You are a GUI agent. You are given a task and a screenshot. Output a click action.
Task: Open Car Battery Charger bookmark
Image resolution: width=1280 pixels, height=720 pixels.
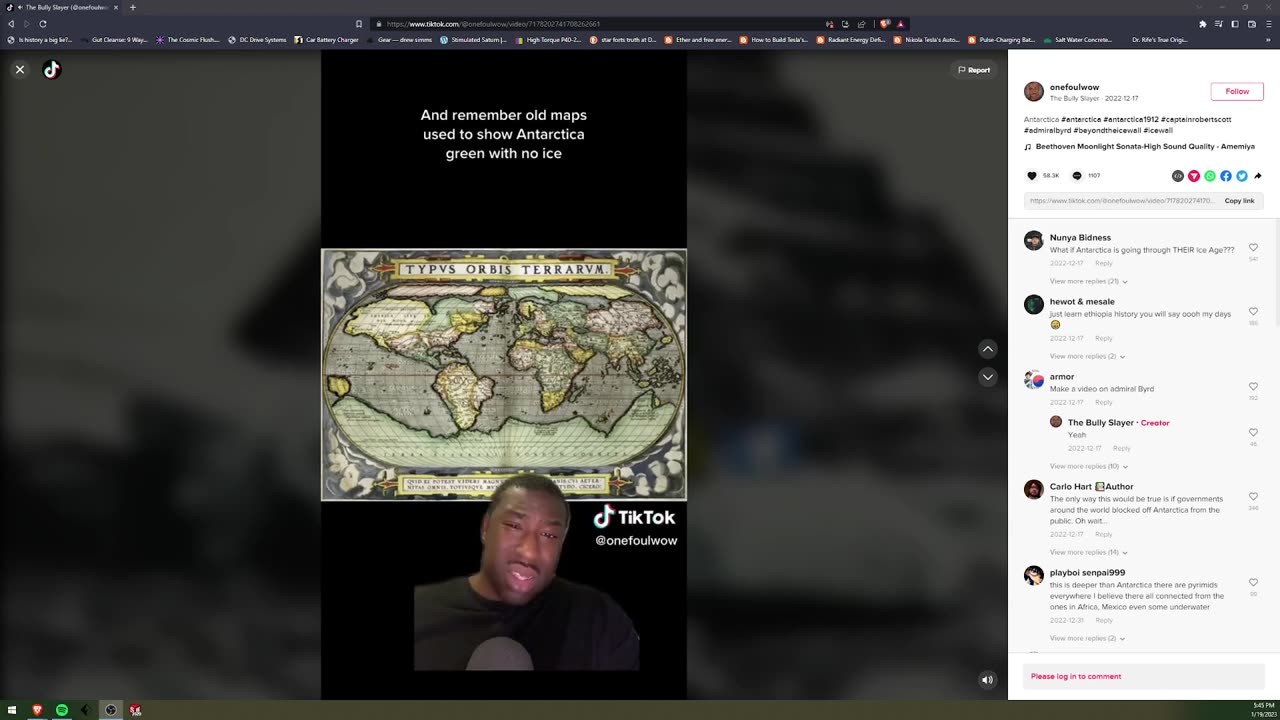pyautogui.click(x=327, y=40)
